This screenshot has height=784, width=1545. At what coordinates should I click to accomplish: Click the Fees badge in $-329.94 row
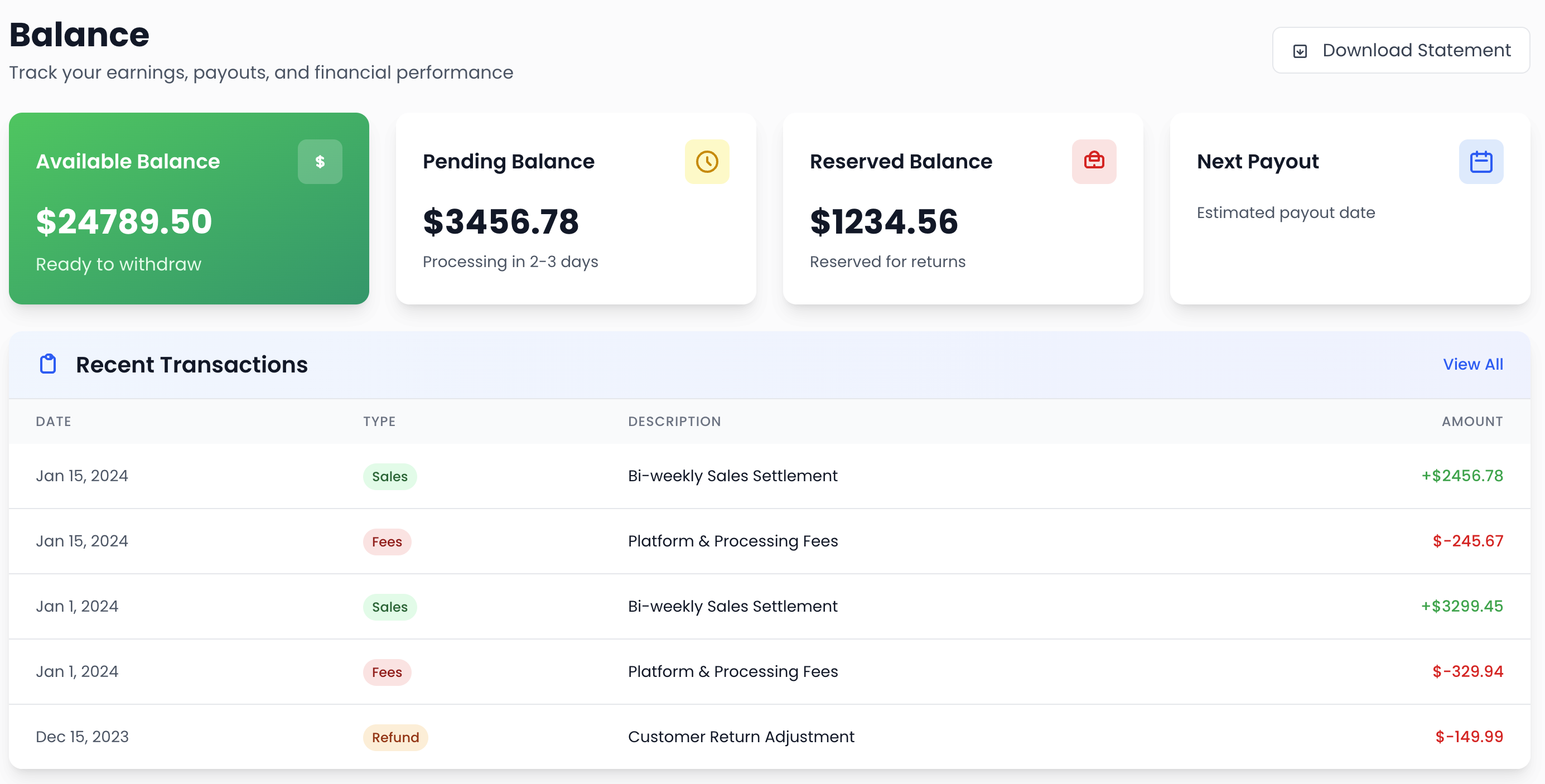[387, 672]
